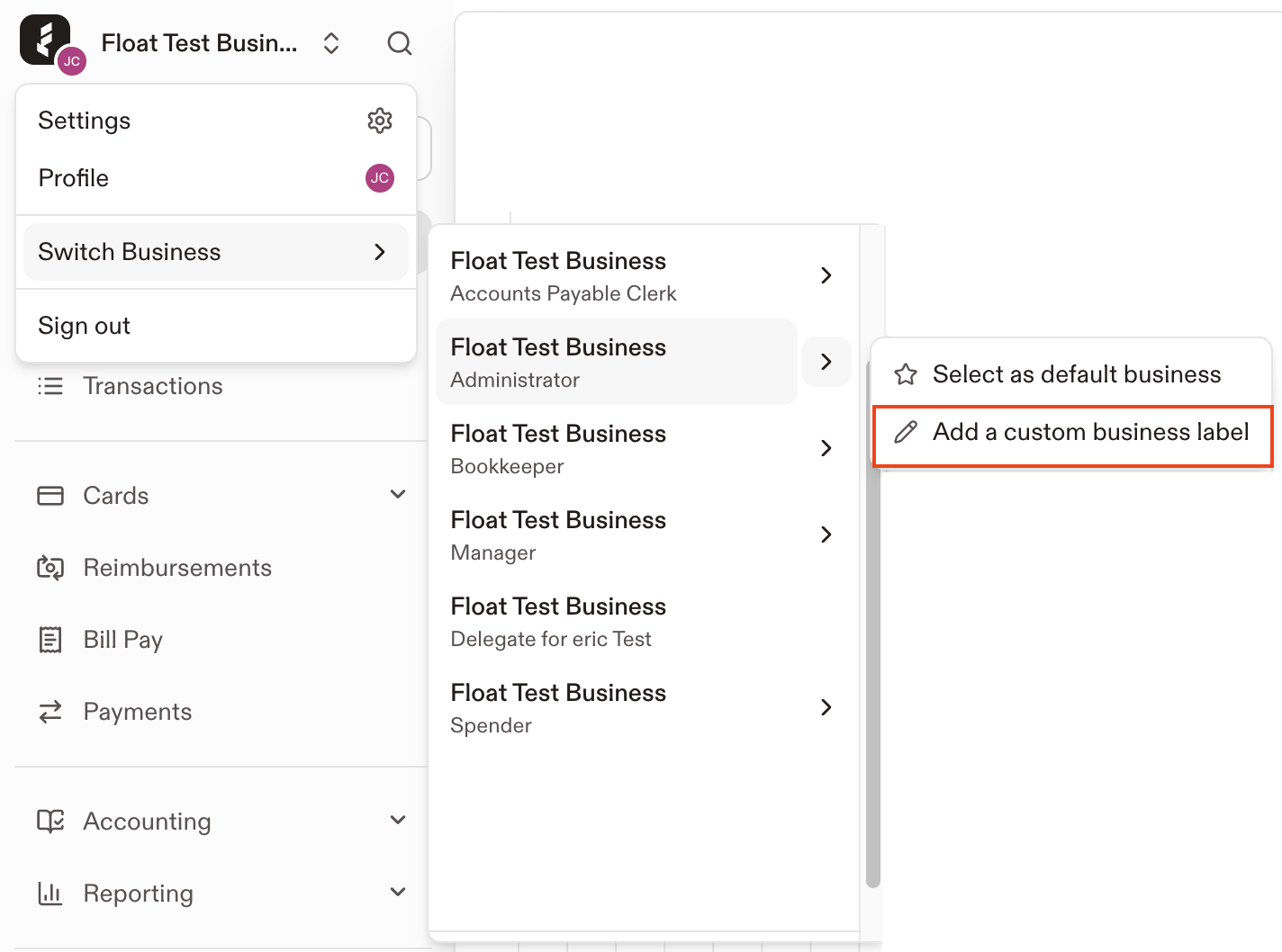Choose Sign out
The width and height of the screenshot is (1282, 952).
click(x=216, y=326)
